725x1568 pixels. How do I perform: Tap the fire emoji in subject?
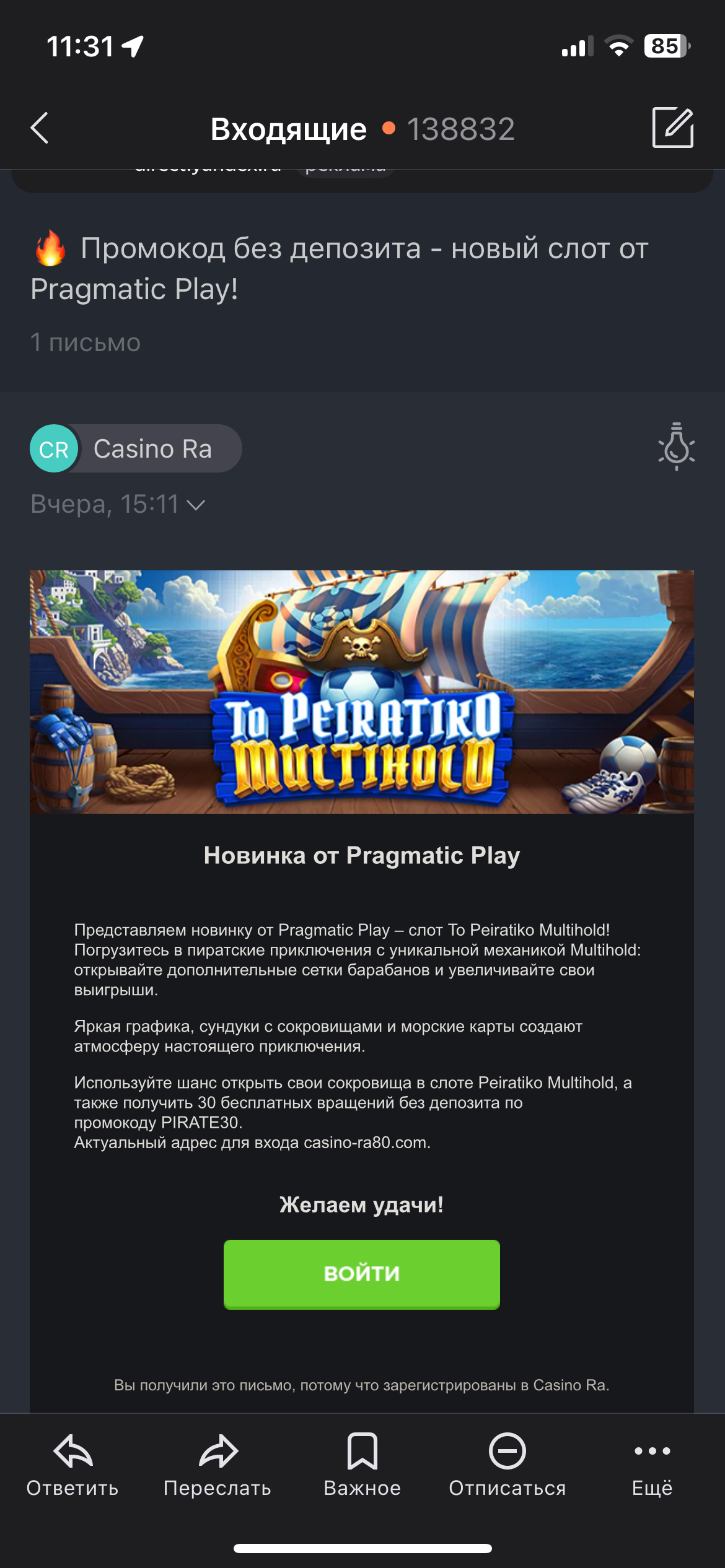click(51, 248)
